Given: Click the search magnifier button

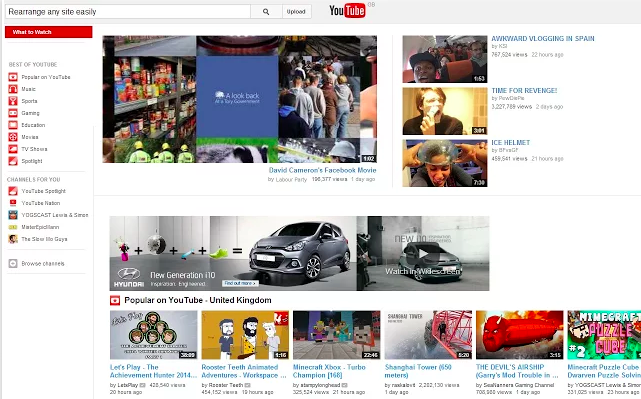Looking at the screenshot, I should tap(266, 11).
